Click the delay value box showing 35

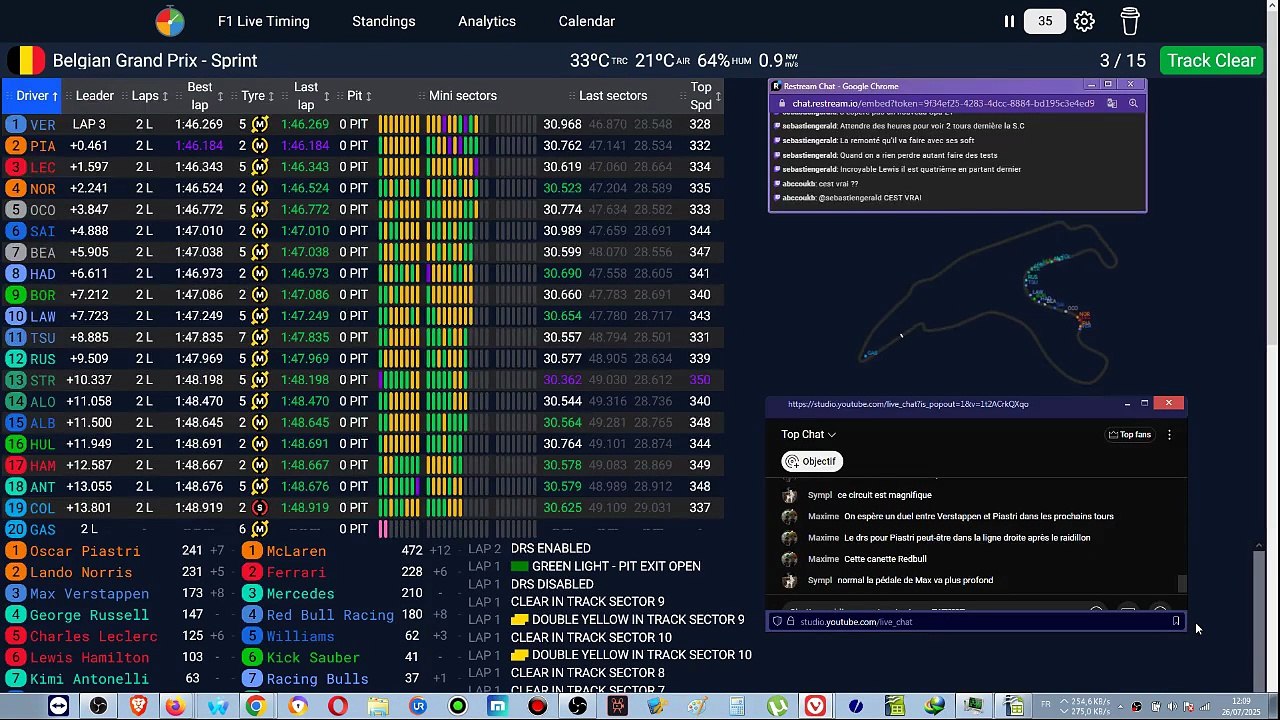point(1045,21)
